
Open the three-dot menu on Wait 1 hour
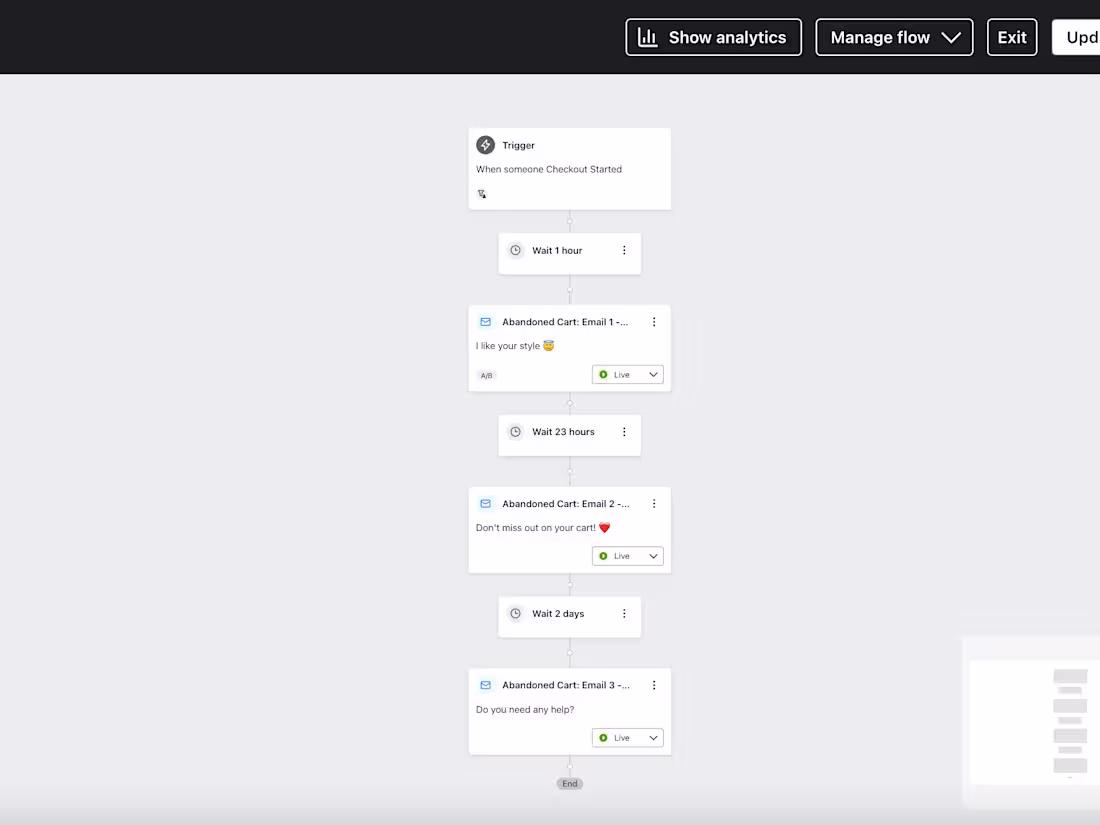tap(624, 250)
